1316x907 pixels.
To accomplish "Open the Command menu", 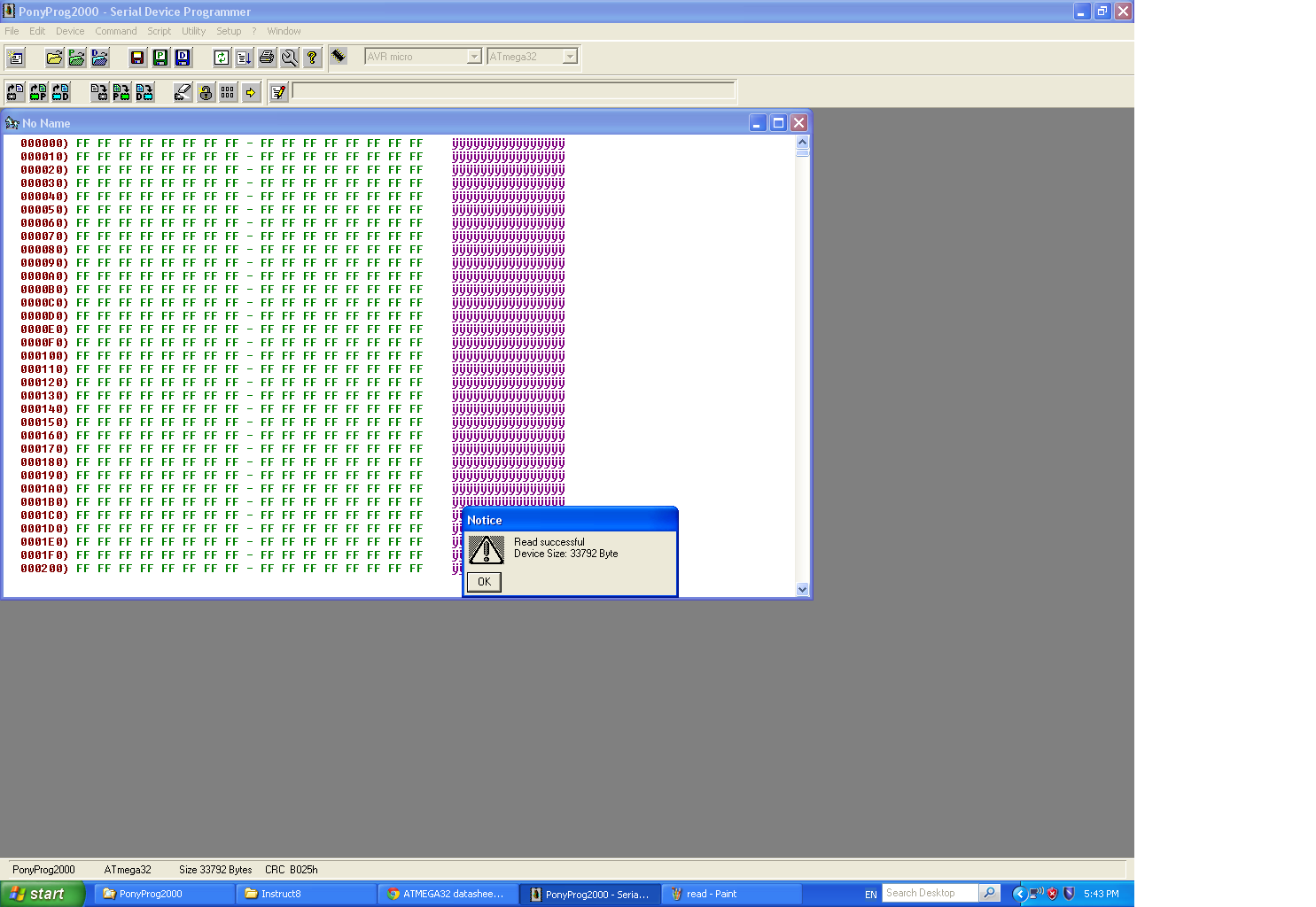I will point(116,31).
